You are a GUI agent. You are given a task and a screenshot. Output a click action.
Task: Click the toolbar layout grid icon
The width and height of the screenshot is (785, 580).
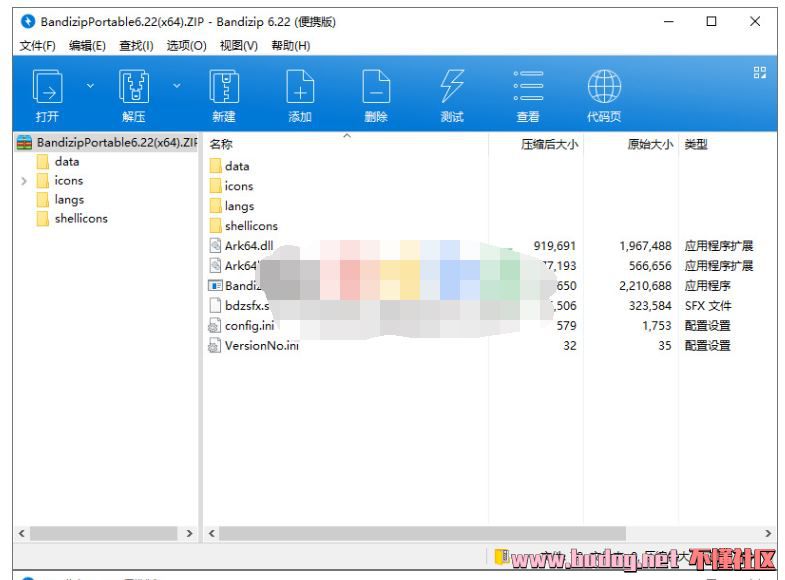click(x=759, y=73)
